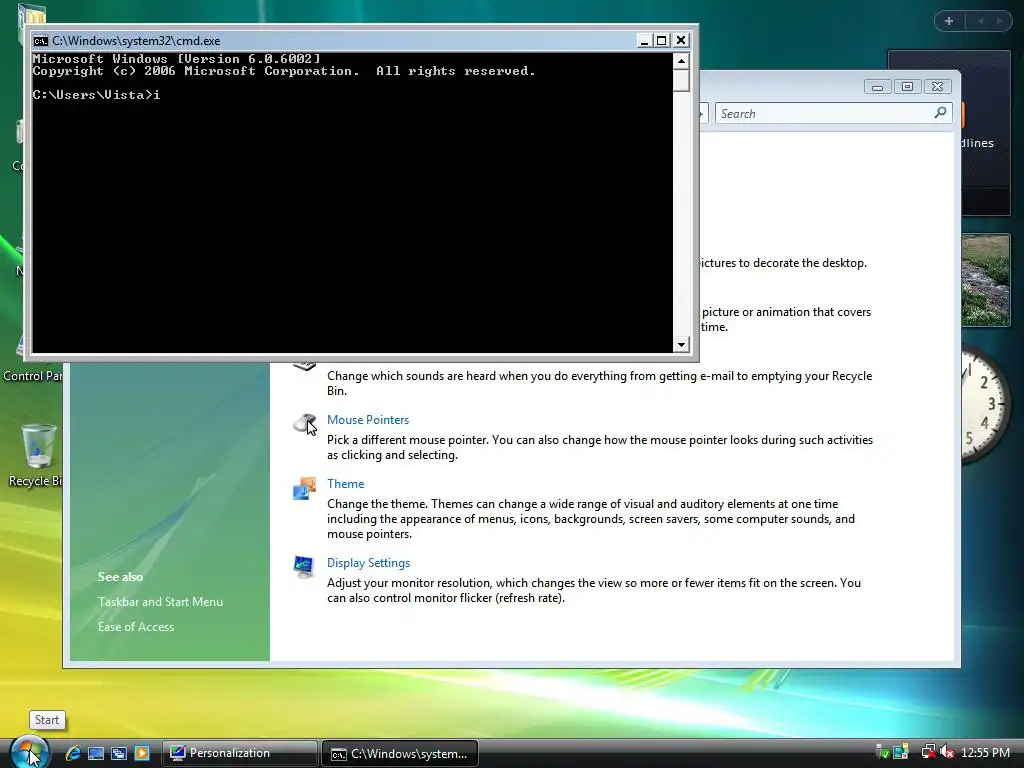Viewport: 1024px width, 768px height.
Task: Focus the Search box in Personalization window
Action: (x=833, y=113)
